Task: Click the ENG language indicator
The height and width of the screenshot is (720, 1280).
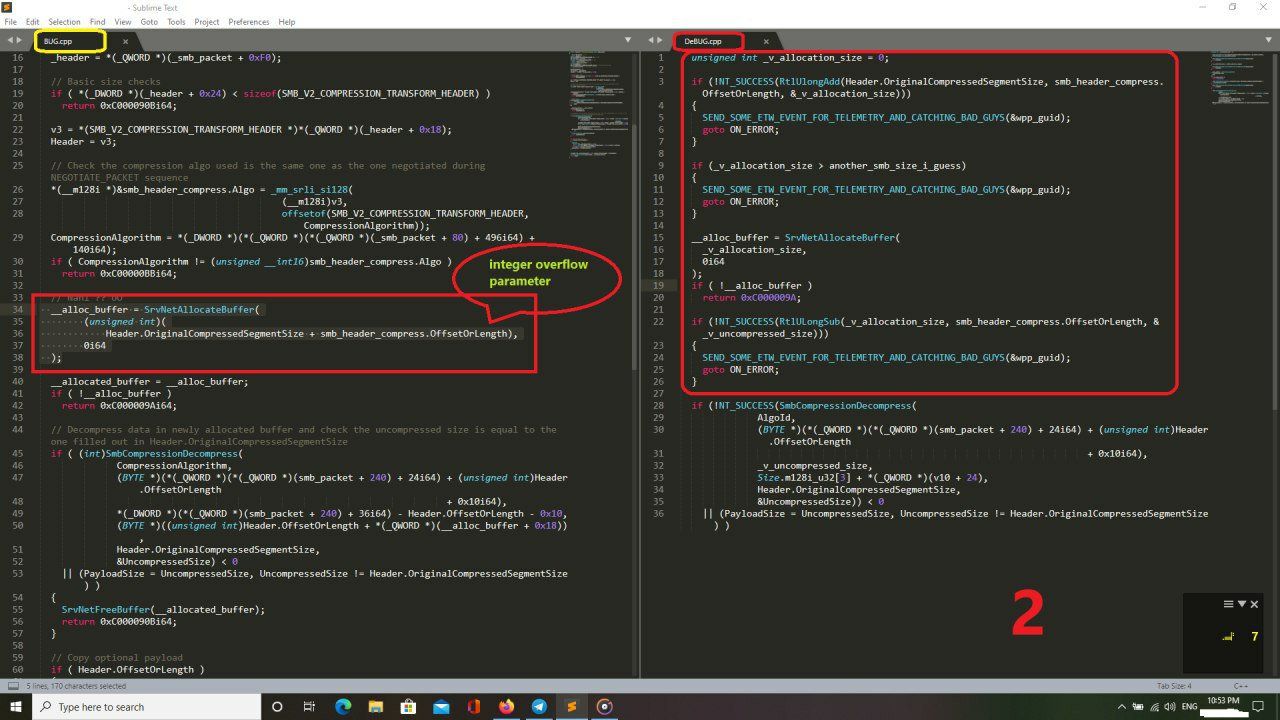Action: click(1190, 706)
